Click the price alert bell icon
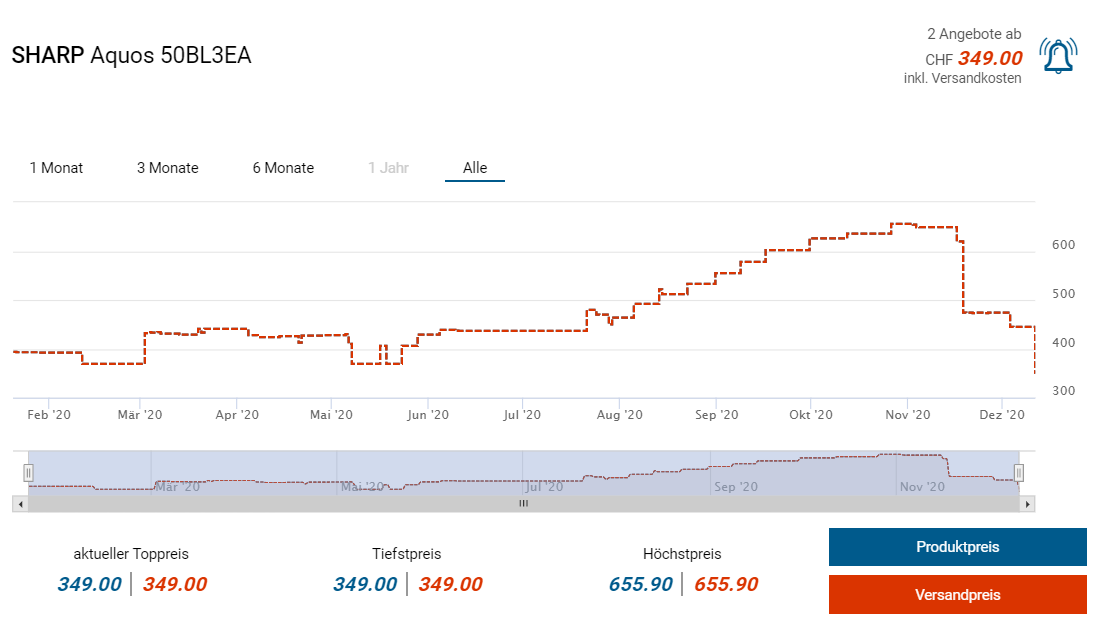 [1058, 56]
